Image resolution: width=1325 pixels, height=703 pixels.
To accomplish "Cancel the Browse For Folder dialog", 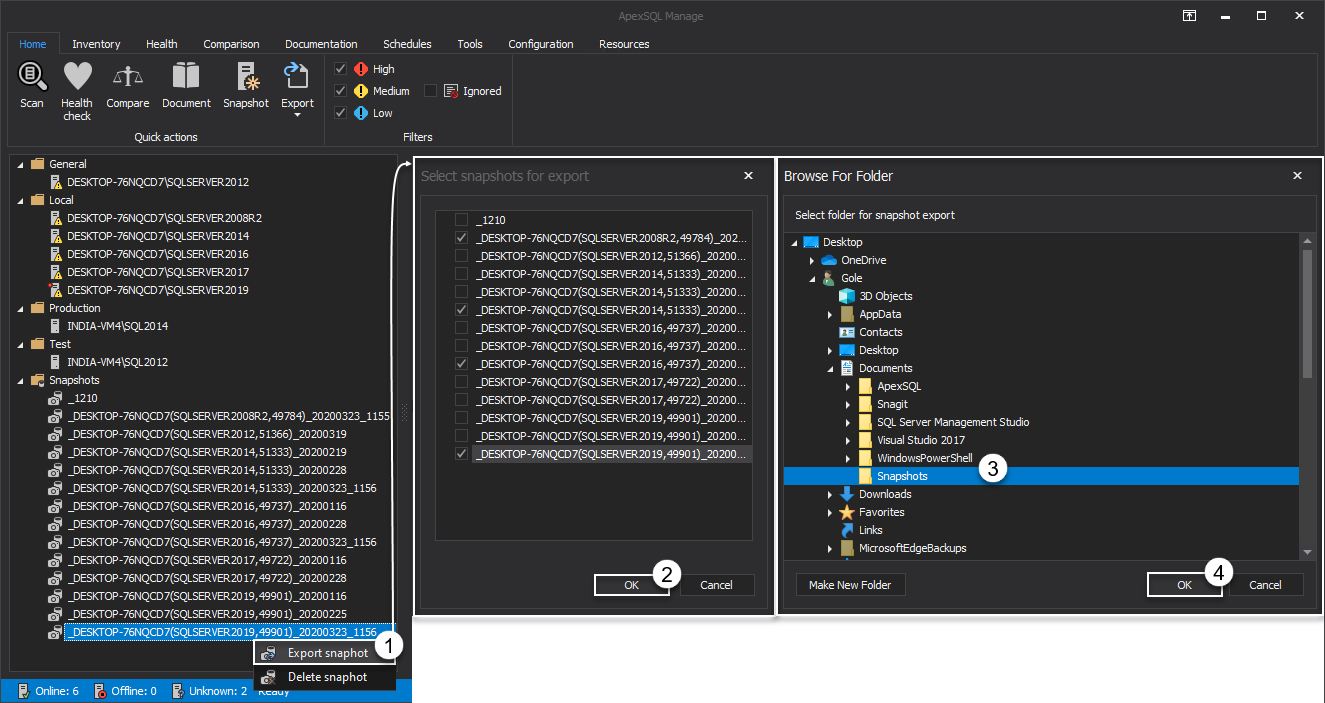I will point(1265,585).
